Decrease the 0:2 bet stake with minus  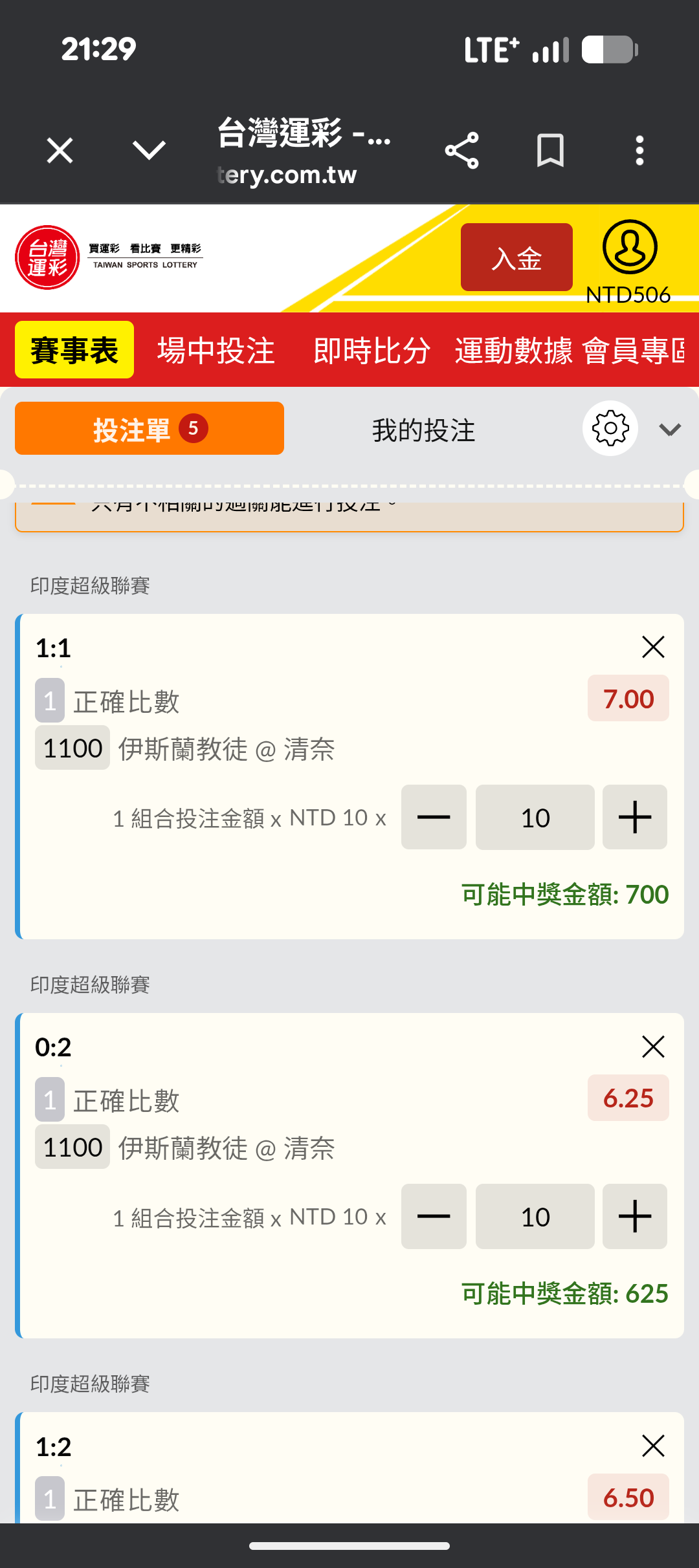click(434, 1216)
